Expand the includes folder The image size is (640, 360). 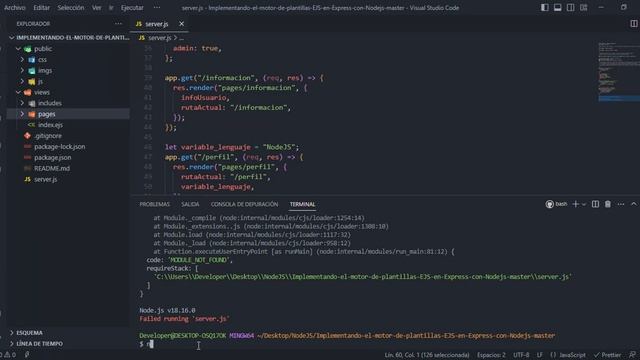tap(22, 103)
